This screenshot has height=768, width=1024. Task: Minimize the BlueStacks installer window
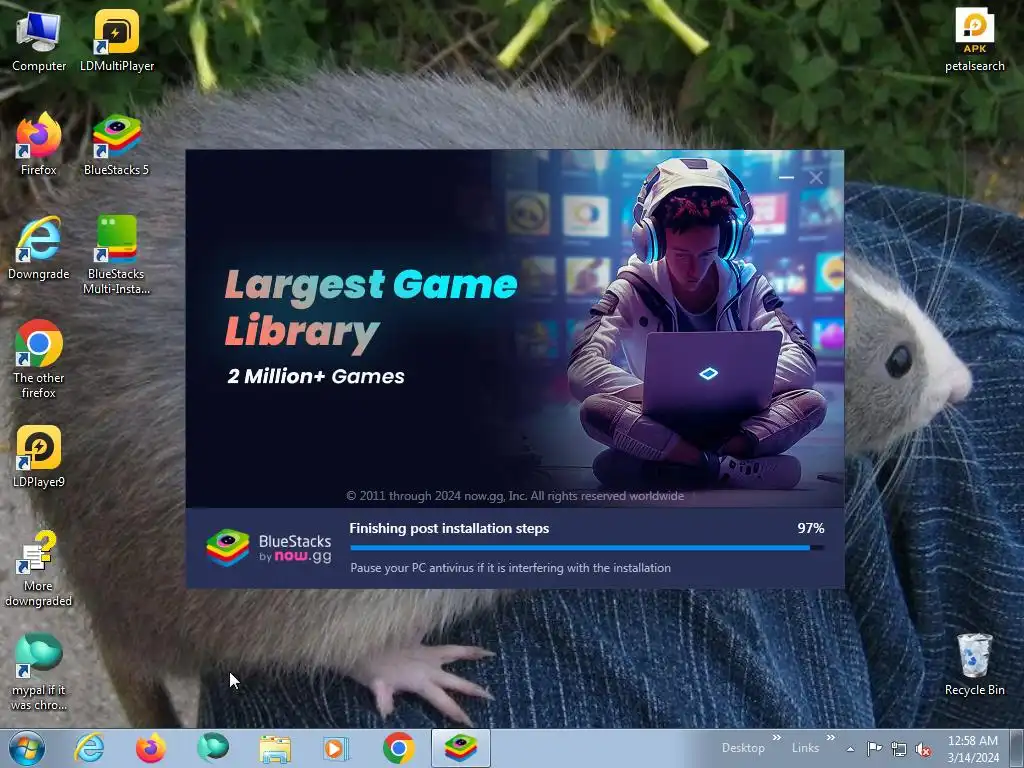(x=786, y=177)
